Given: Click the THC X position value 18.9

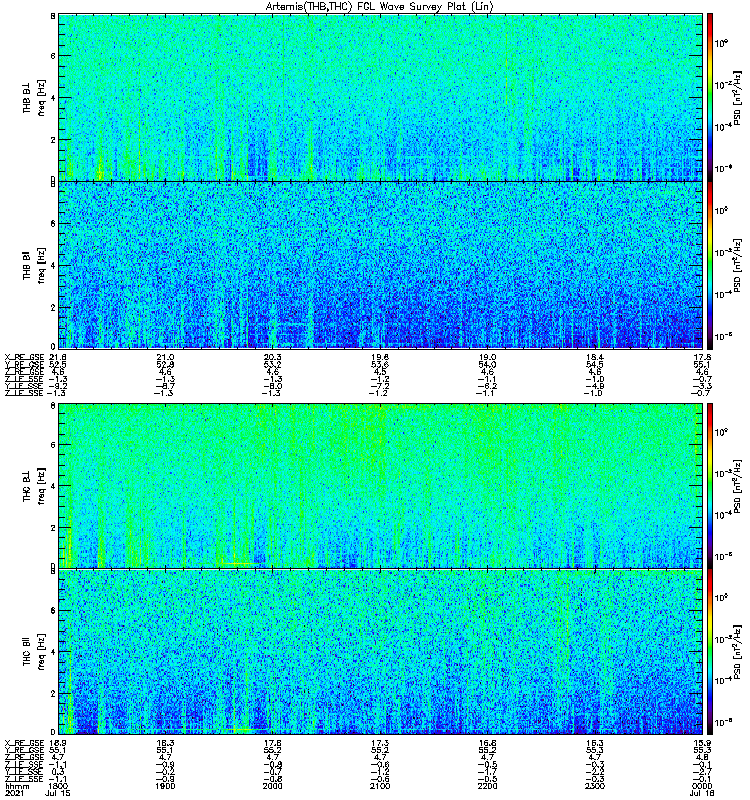Looking at the screenshot, I should point(57,743).
